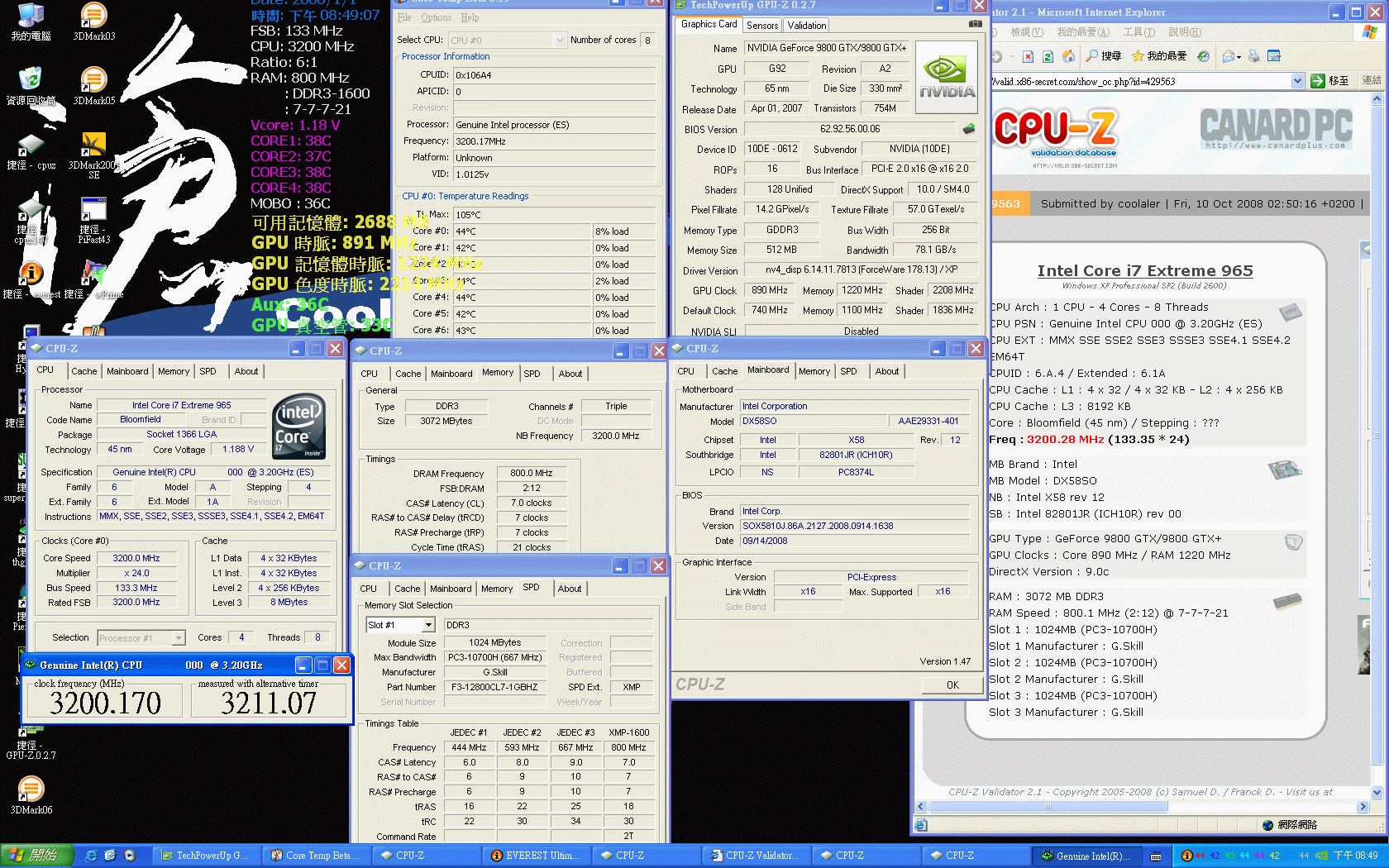Viewport: 1389px width, 868px height.
Task: Click the IE Edit page toolbar icon
Action: (1274, 56)
